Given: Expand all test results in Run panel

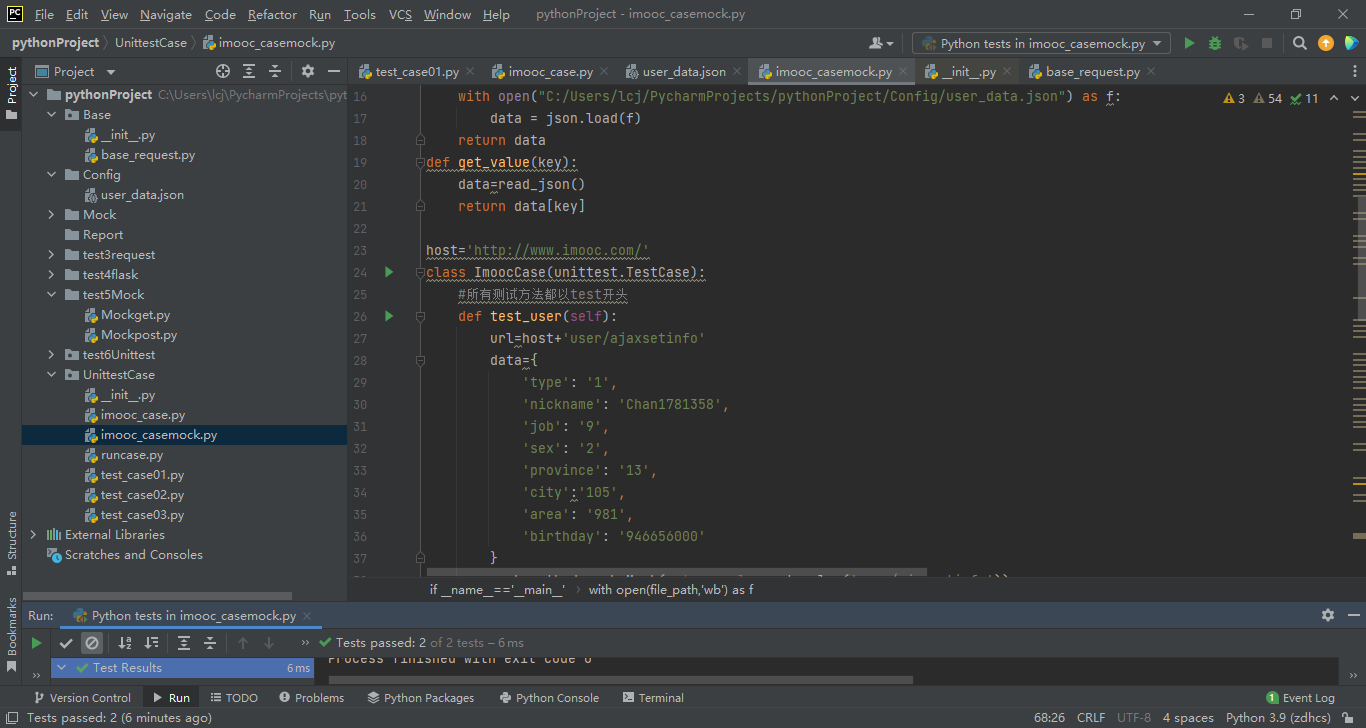Looking at the screenshot, I should [x=184, y=643].
